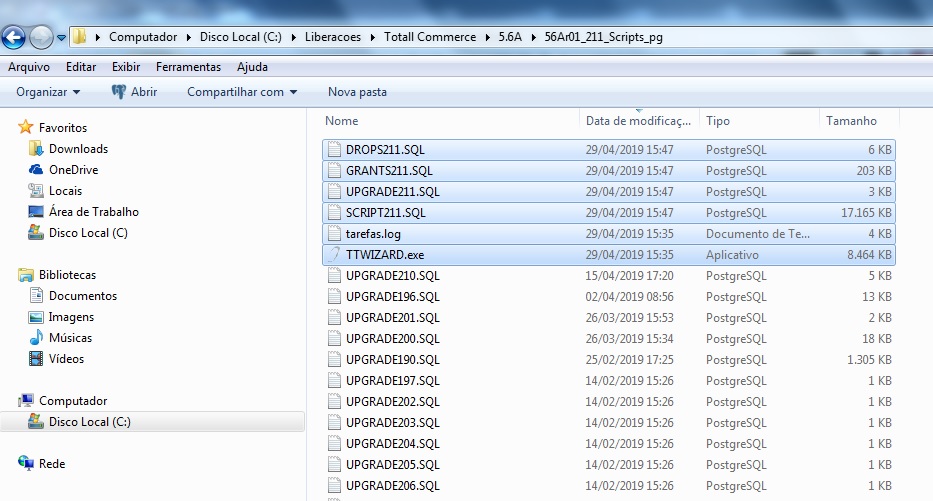Select UPGRADE200.SQL file icon
The image size is (933, 501).
coord(334,339)
